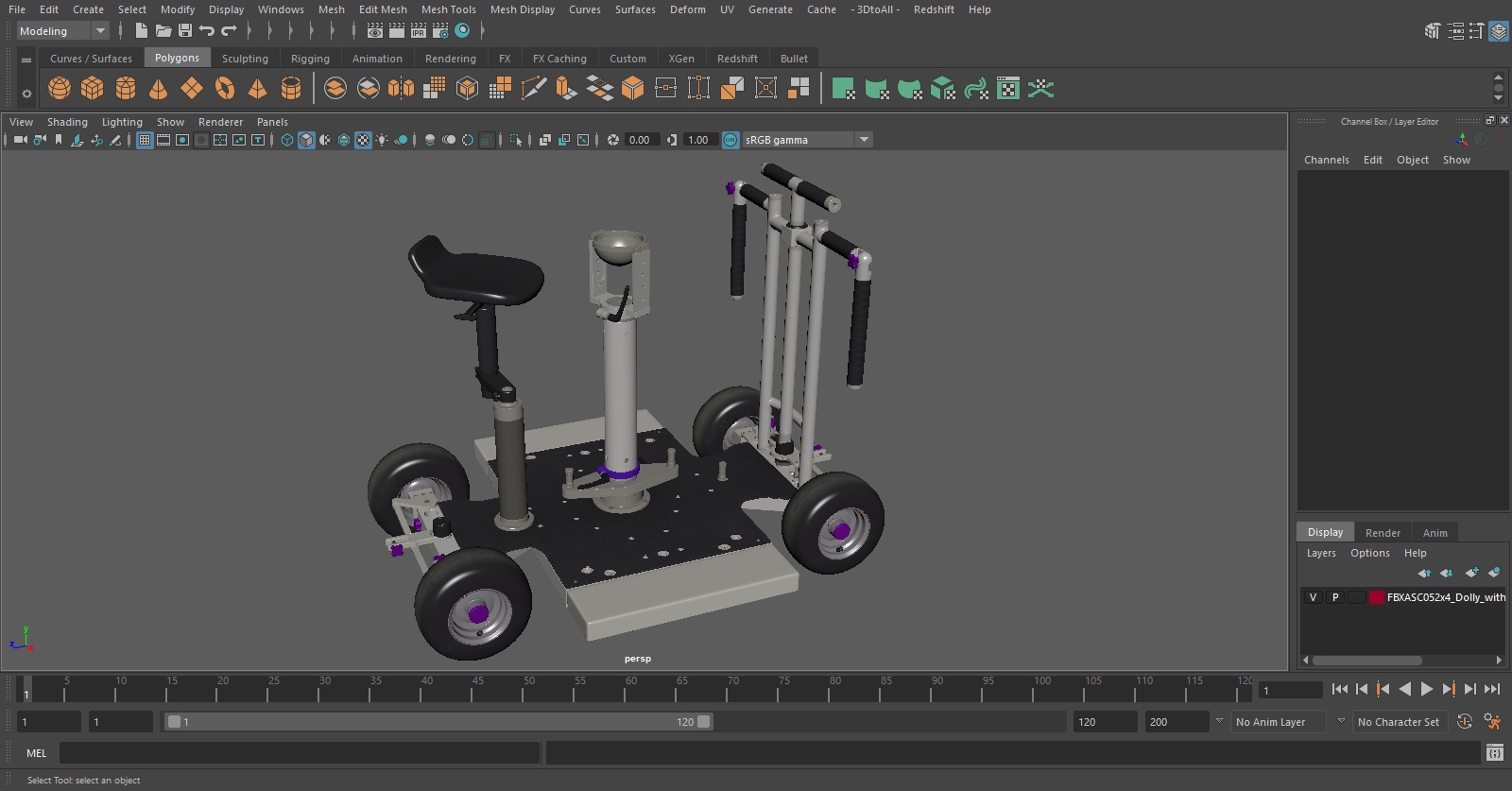Toggle smooth shade all mode
This screenshot has height=791, width=1512.
(306, 140)
